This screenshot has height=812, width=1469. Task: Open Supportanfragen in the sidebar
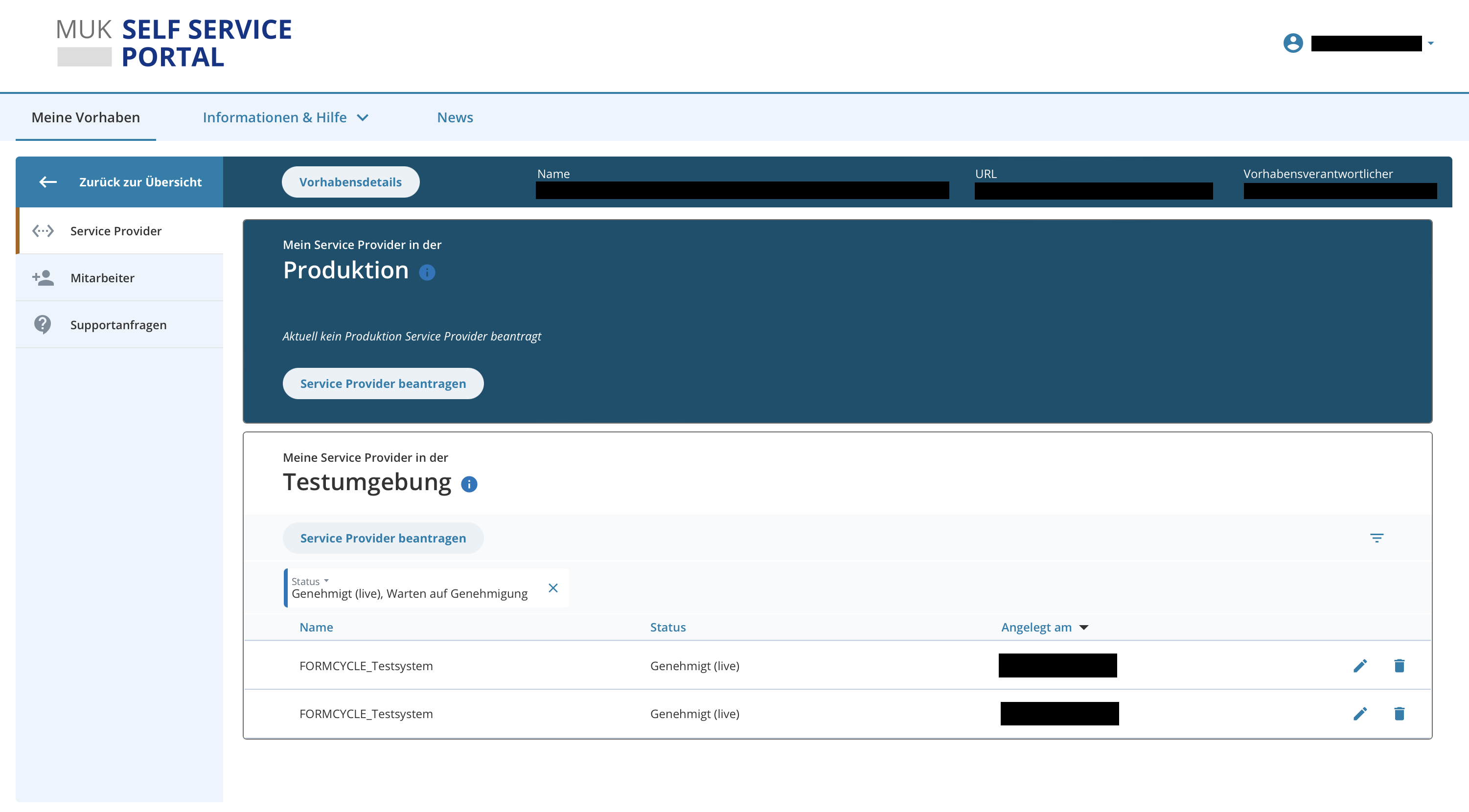point(118,324)
